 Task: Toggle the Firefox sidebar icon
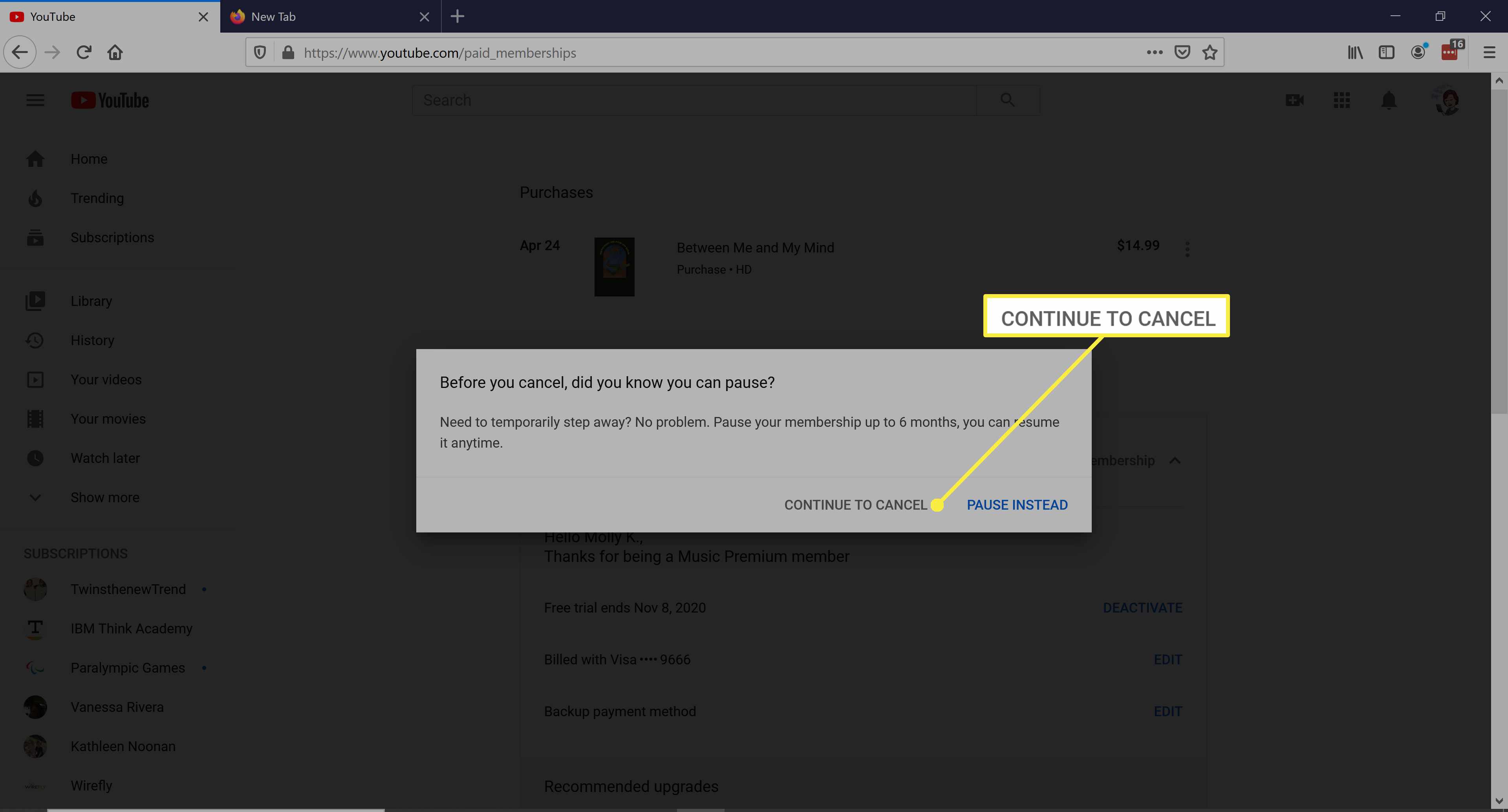[1386, 52]
